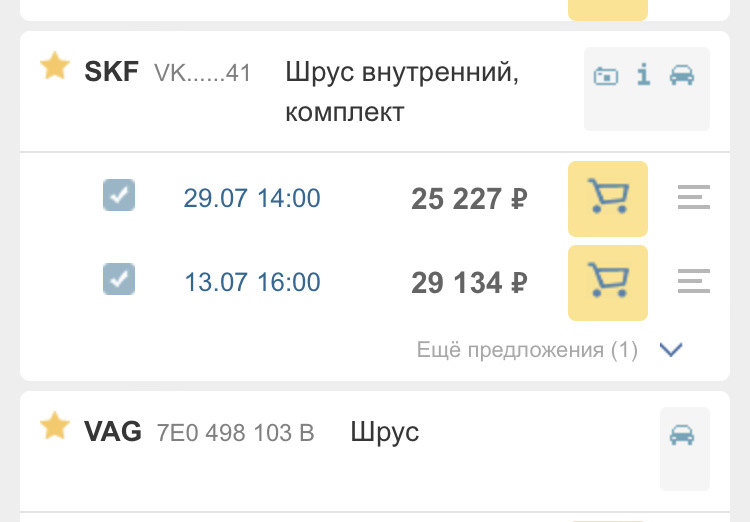Show car applicability icon for VAG
Image resolution: width=750 pixels, height=522 pixels.
682,435
